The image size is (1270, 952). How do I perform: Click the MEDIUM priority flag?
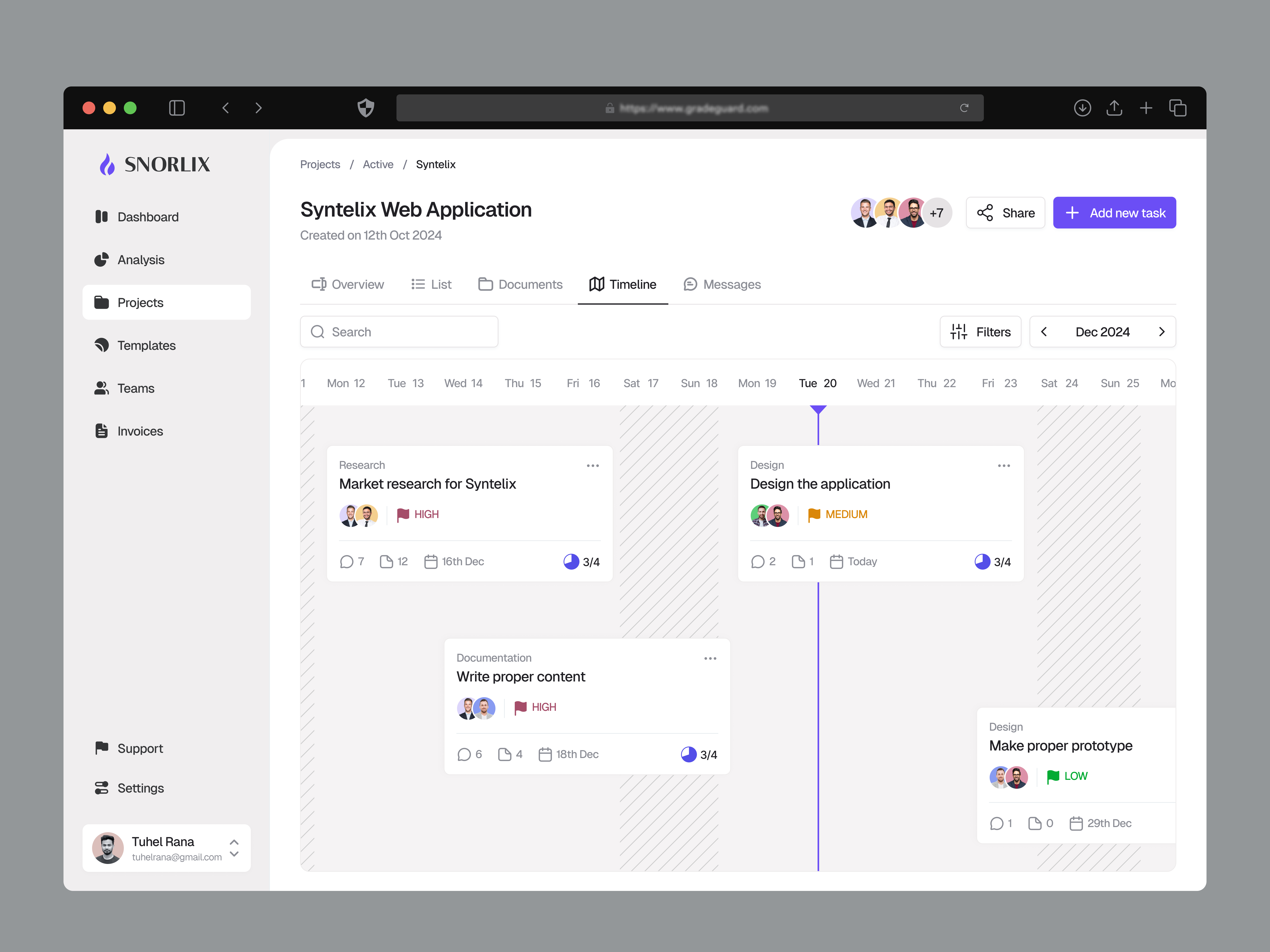(838, 515)
